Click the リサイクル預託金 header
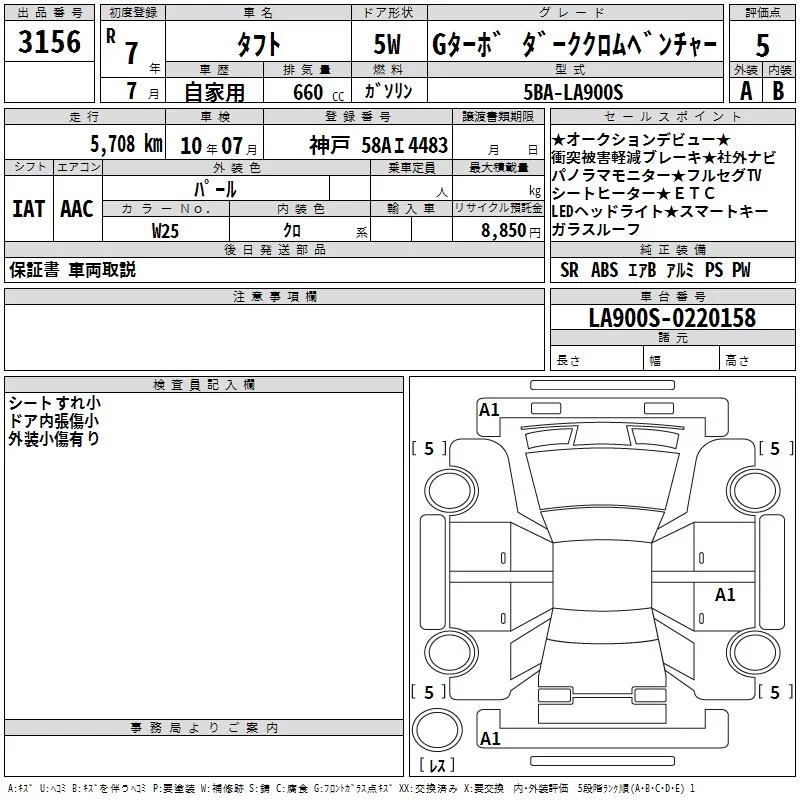The height and width of the screenshot is (800, 800). (x=498, y=208)
